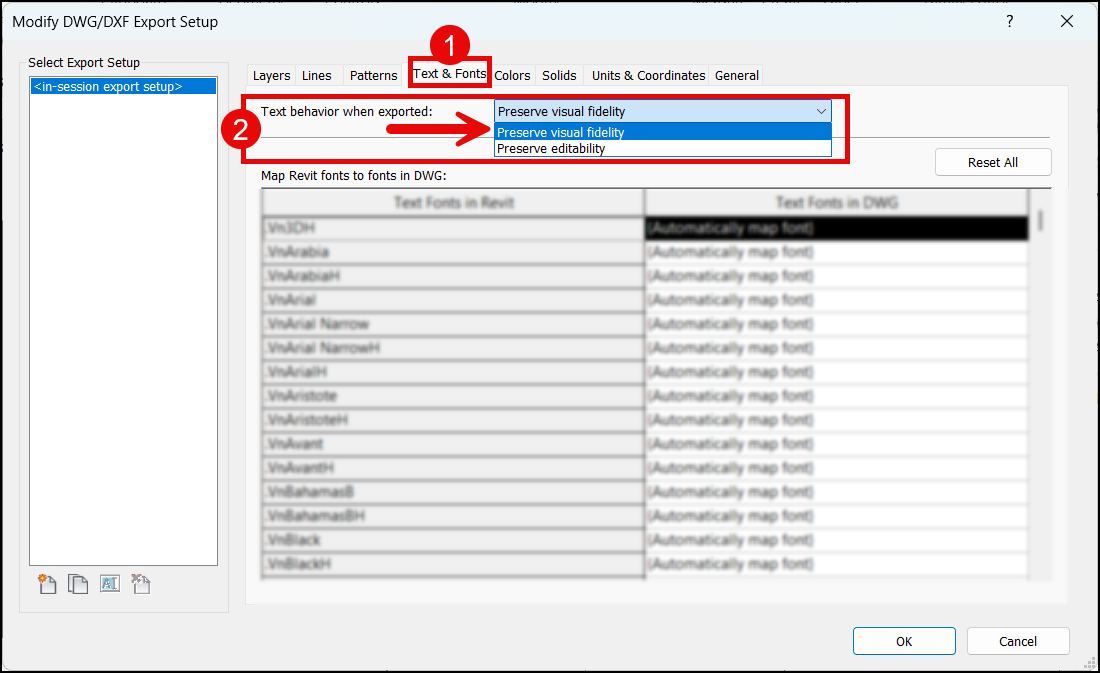
Task: Select the .VnArabiaH font row
Action: (453, 276)
